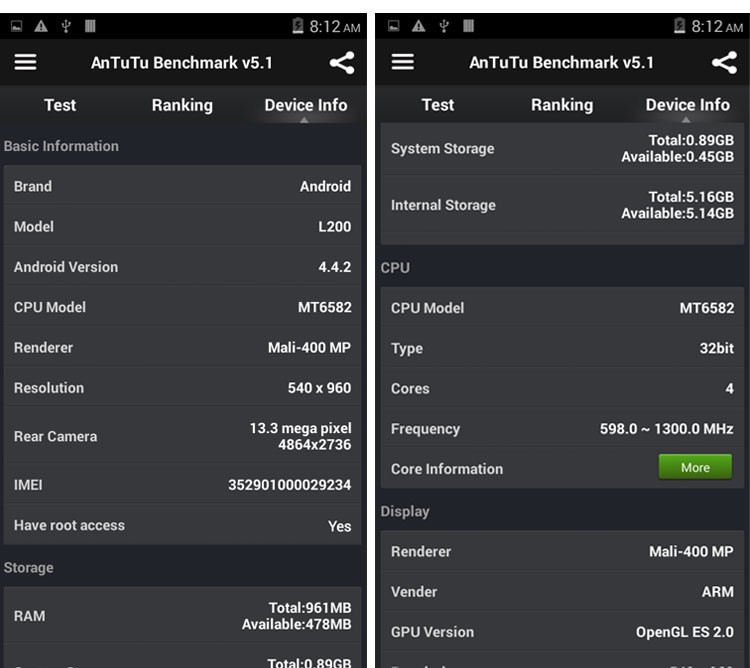Tap the GPU Version row
The height and width of the screenshot is (668, 750).
(562, 632)
